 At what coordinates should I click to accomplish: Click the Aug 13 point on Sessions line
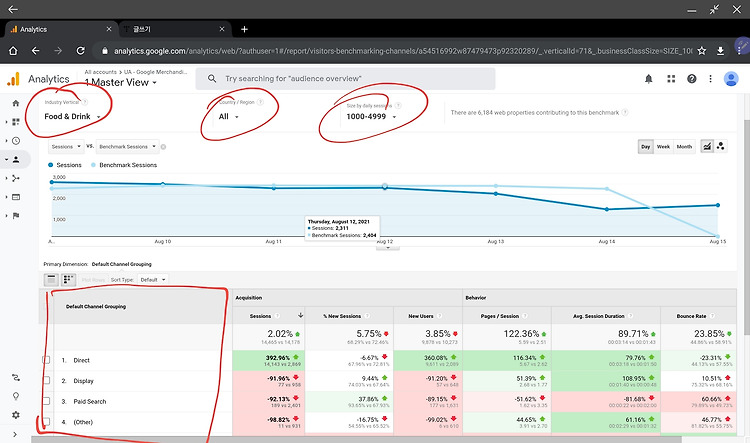pyautogui.click(x=496, y=194)
